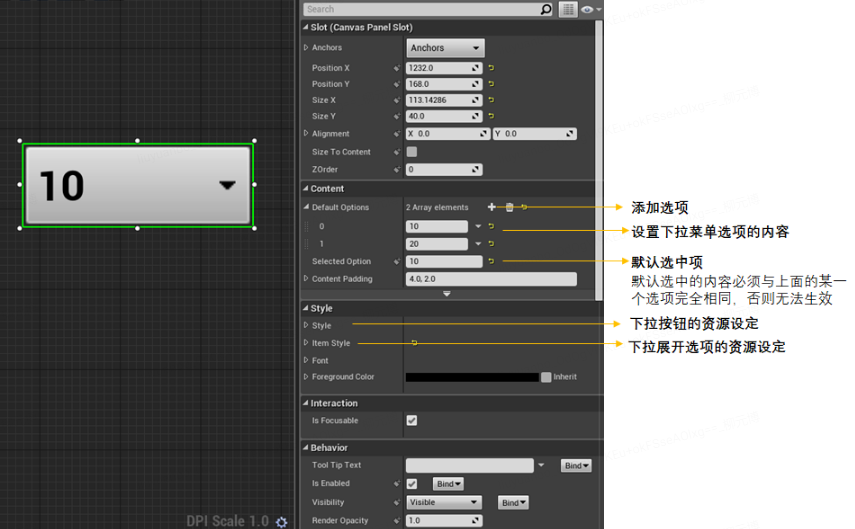The image size is (855, 529).
Task: Click the Bind button for Tool Tip Text
Action: pos(576,466)
